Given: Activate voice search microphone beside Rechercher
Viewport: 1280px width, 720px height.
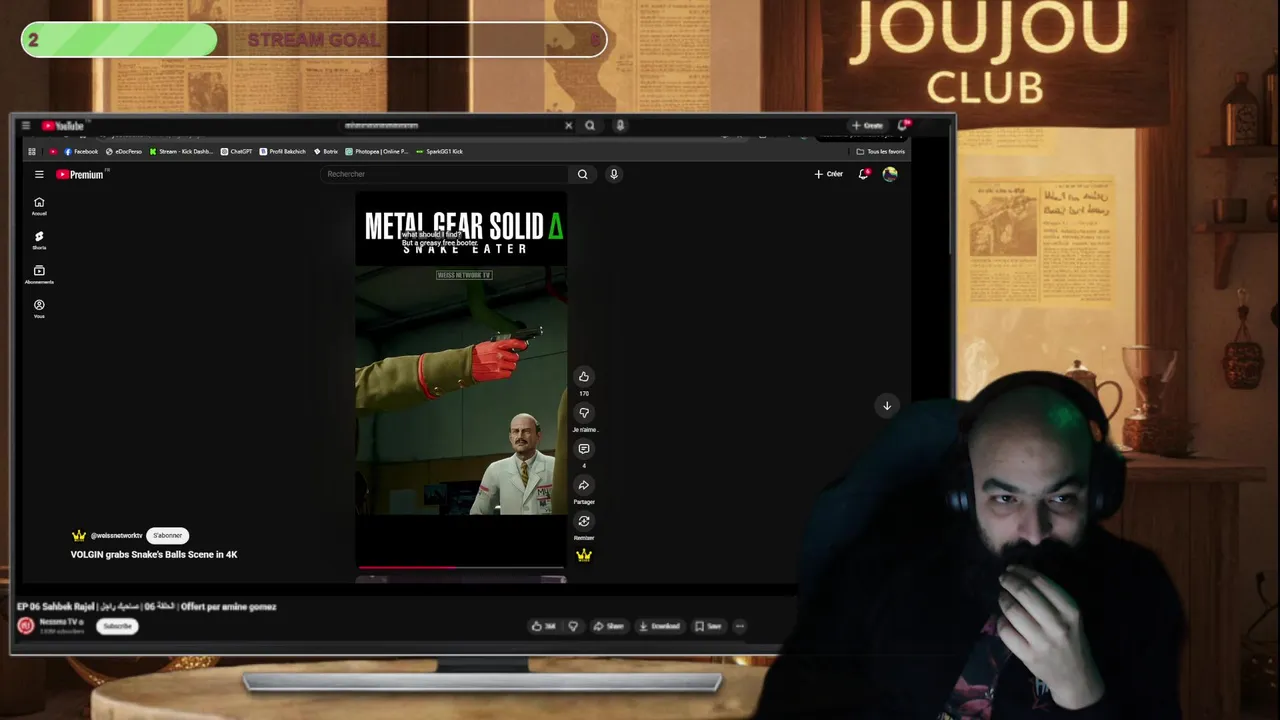Looking at the screenshot, I should (x=614, y=174).
